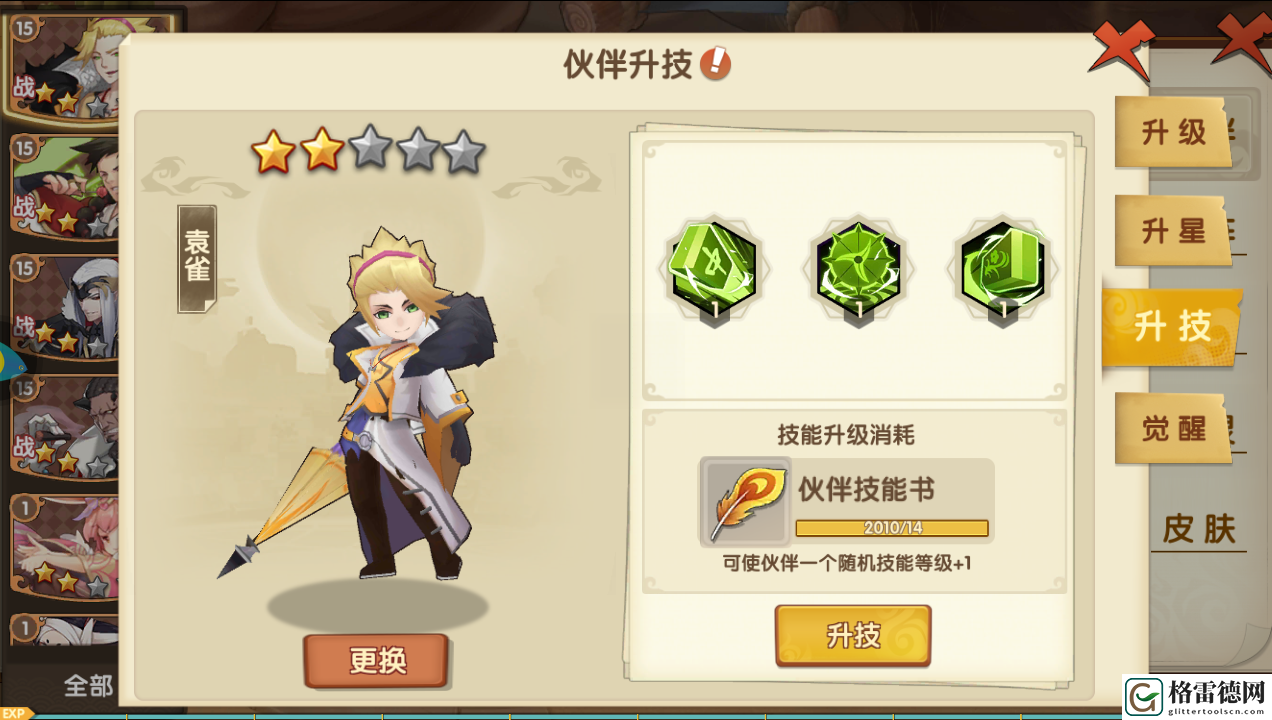Tap the feather 伙伴技能书 item icon
This screenshot has width=1272, height=720.
point(744,501)
